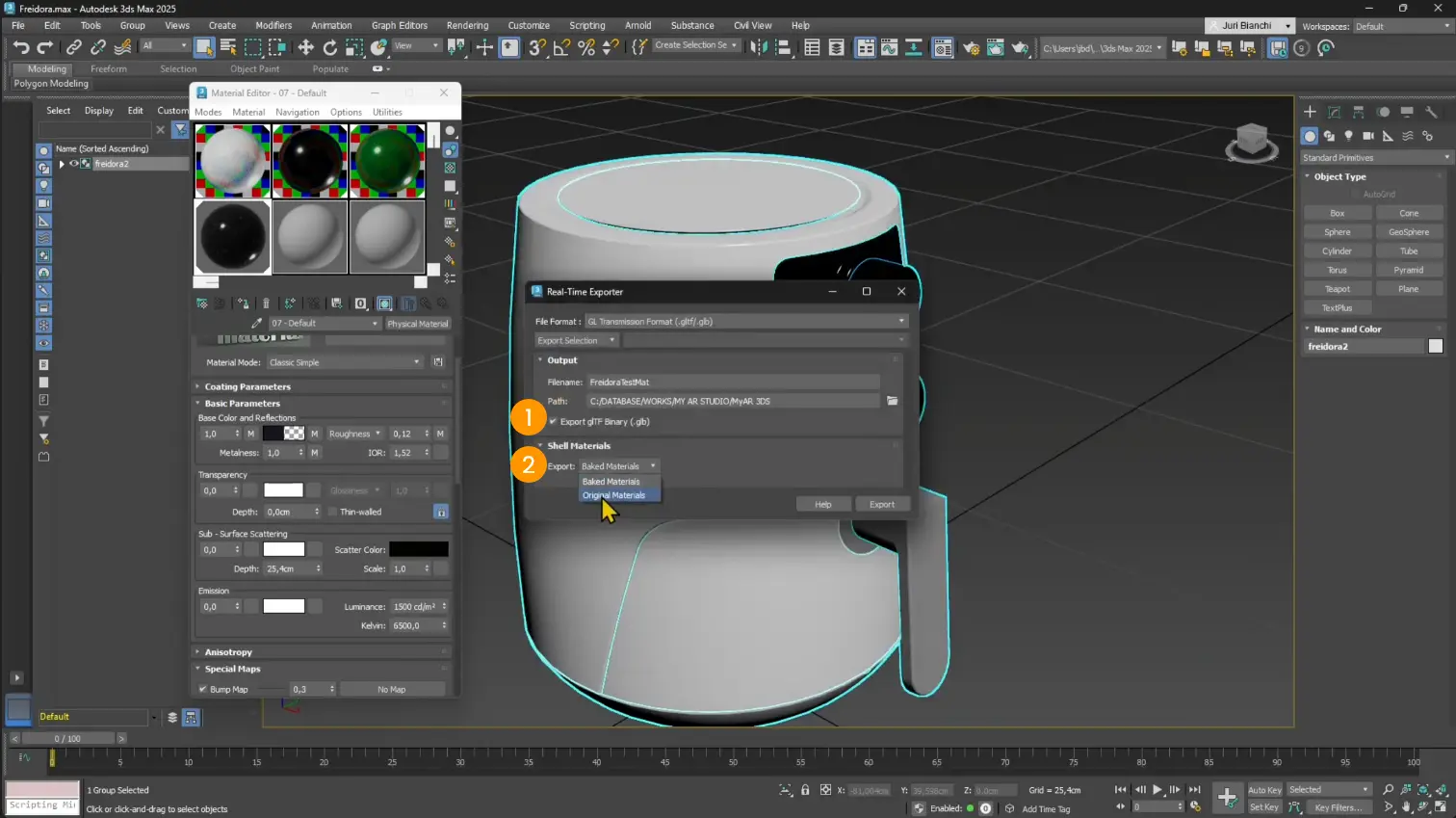Screen dimensions: 1456x818
Task: Open the Material Mode dropdown
Action: click(345, 362)
